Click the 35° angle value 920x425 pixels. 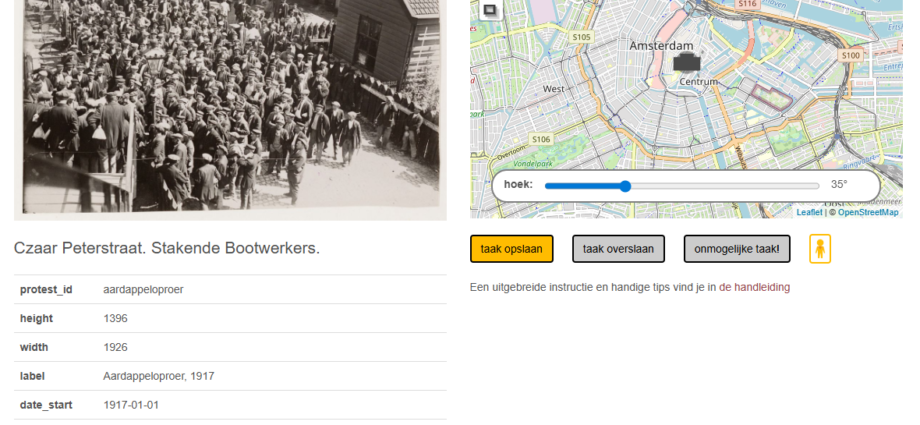[839, 184]
